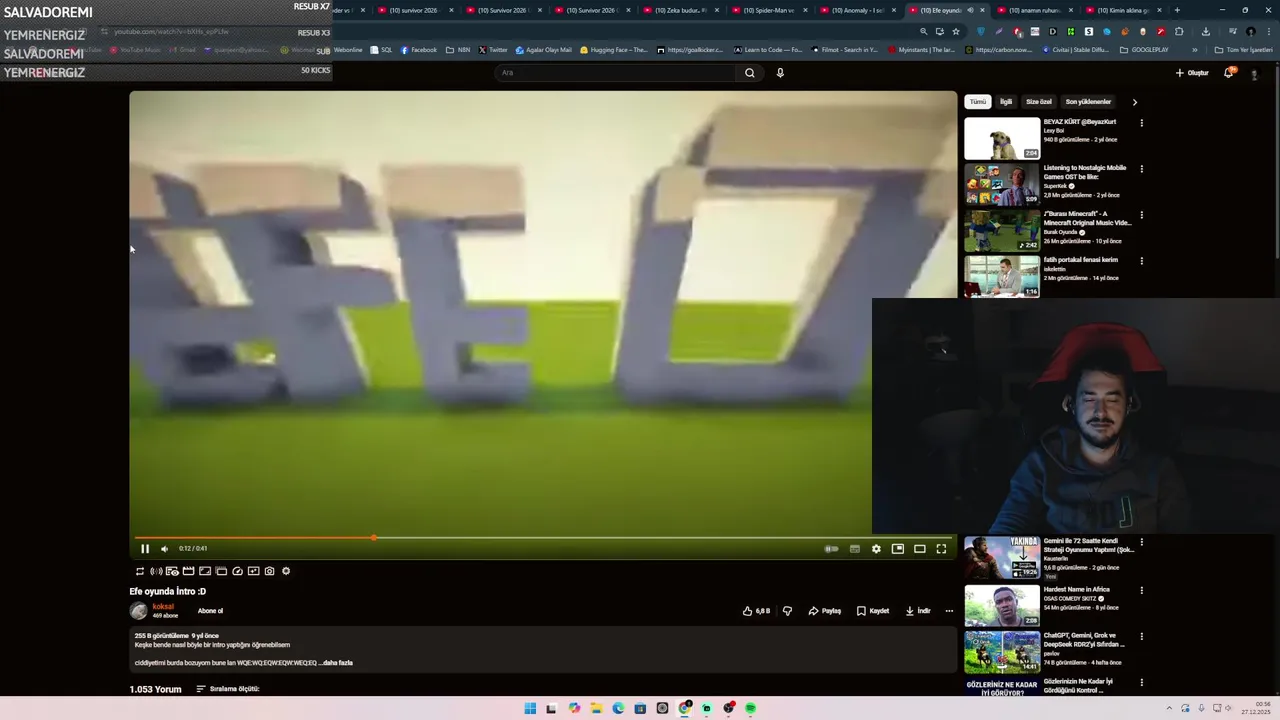This screenshot has height=720, width=1280.
Task: Select the Son yüklenenler filter chip
Action: [x=1088, y=102]
